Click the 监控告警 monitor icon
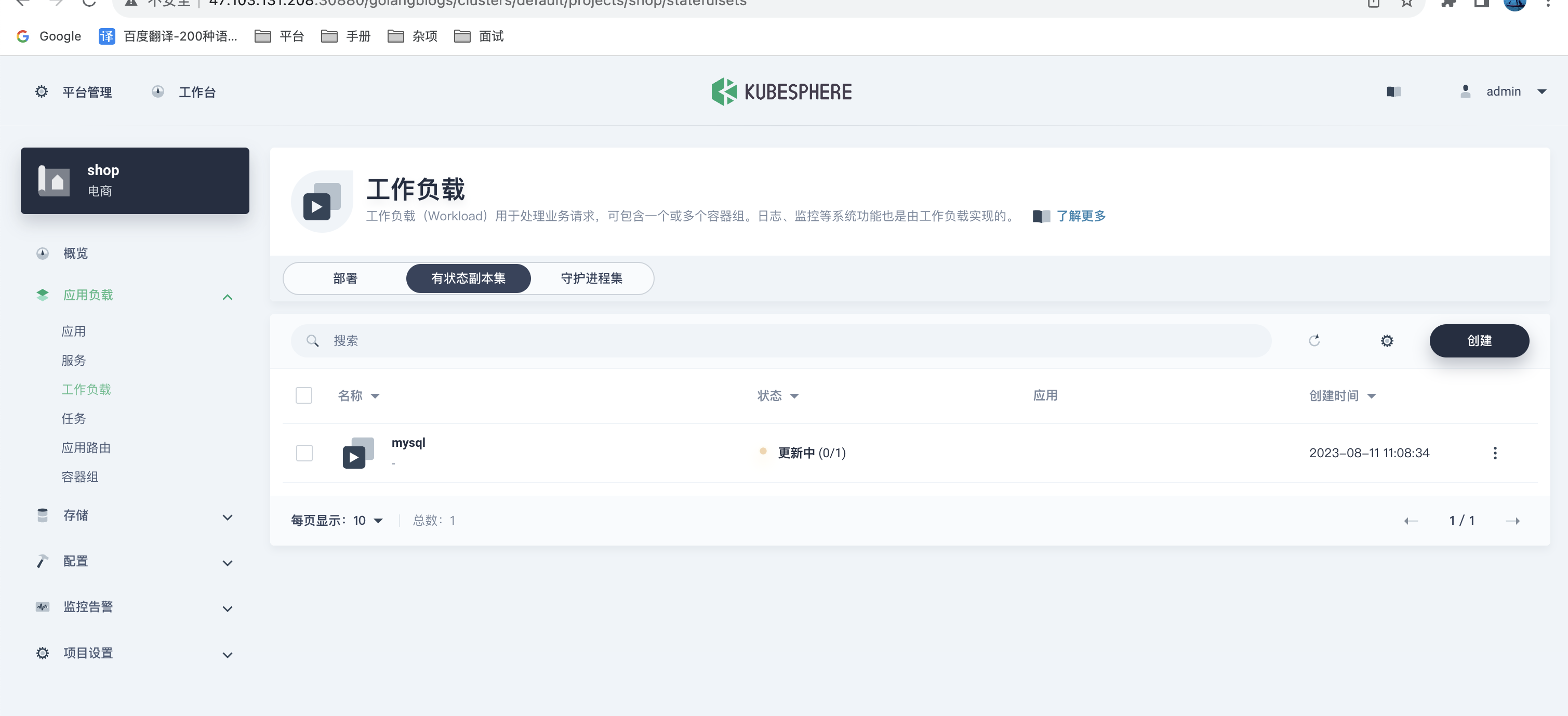 43,606
